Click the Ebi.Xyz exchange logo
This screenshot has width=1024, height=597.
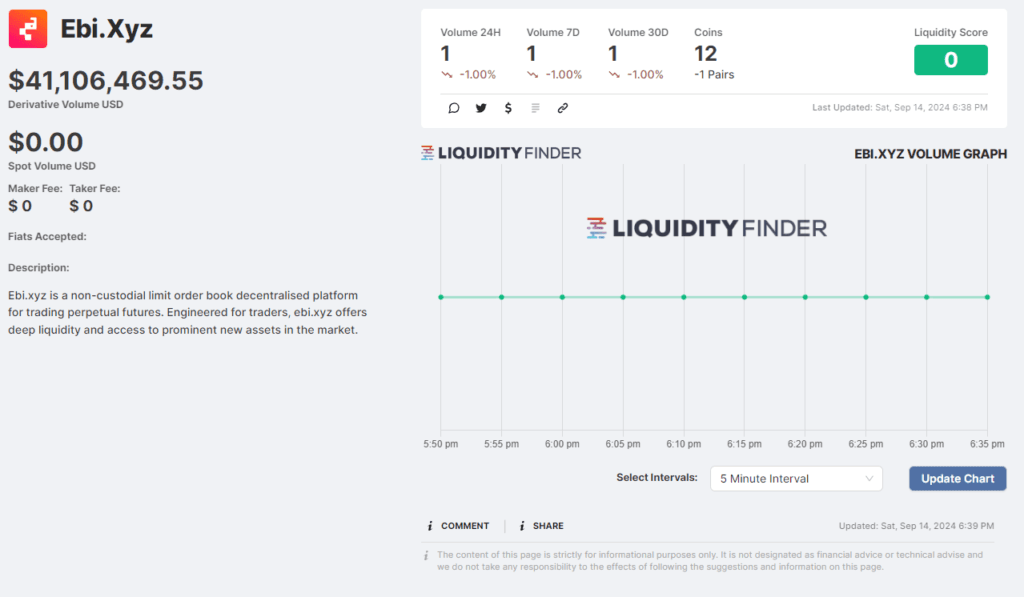click(x=27, y=29)
